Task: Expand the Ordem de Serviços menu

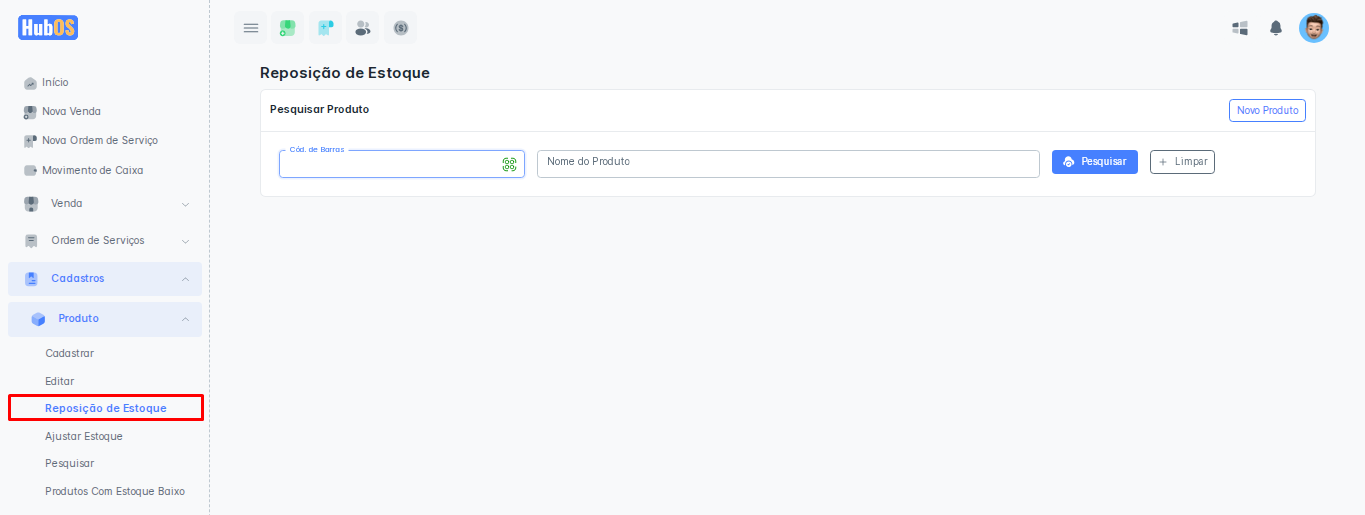Action: (x=105, y=241)
